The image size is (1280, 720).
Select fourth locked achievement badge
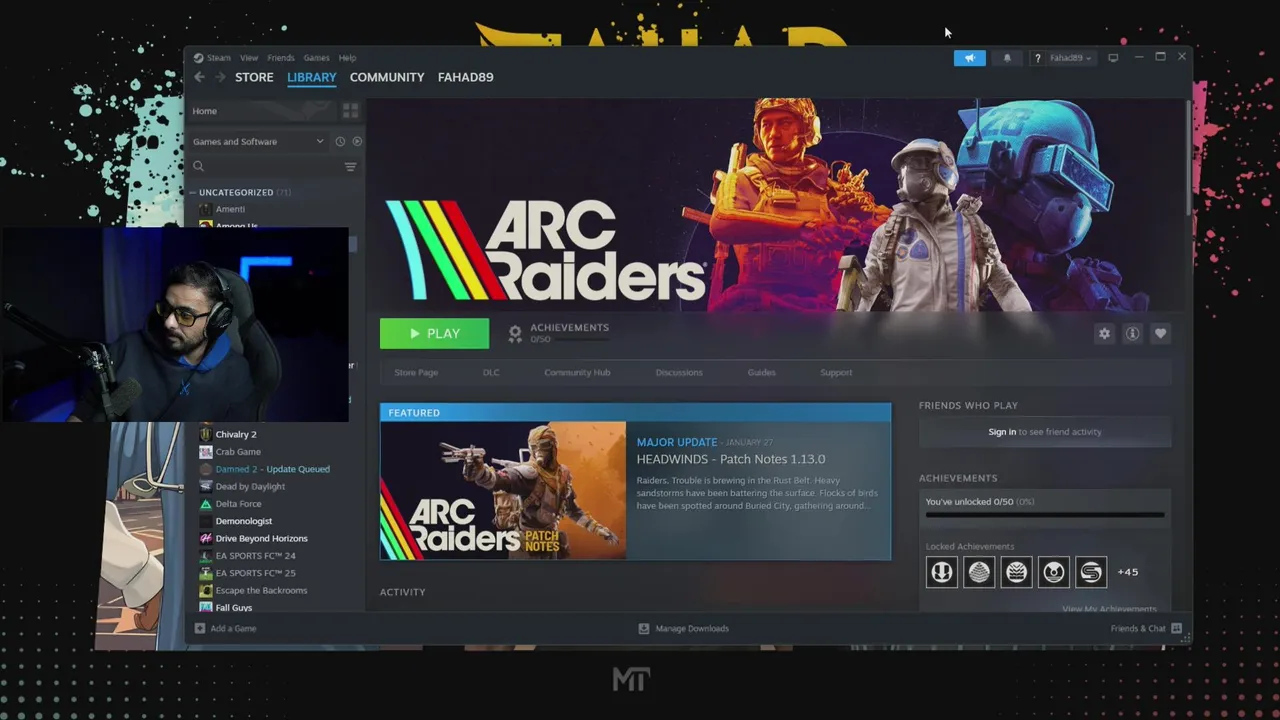(1054, 572)
